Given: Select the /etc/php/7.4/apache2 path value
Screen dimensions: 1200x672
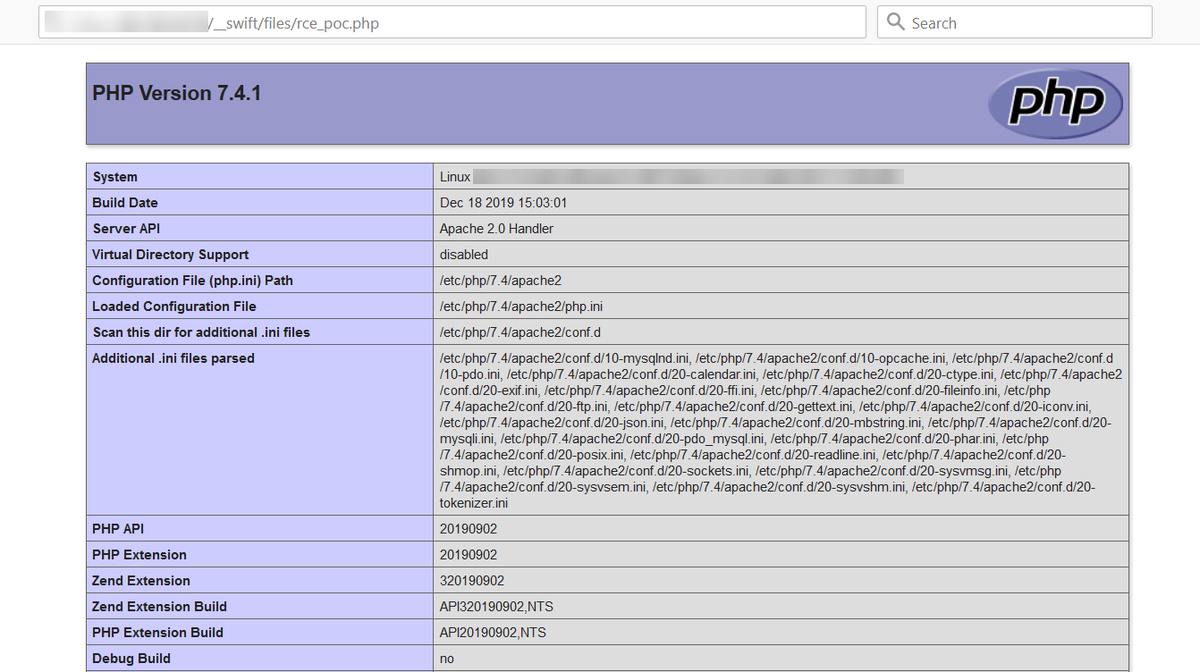Looking at the screenshot, I should (x=501, y=281).
